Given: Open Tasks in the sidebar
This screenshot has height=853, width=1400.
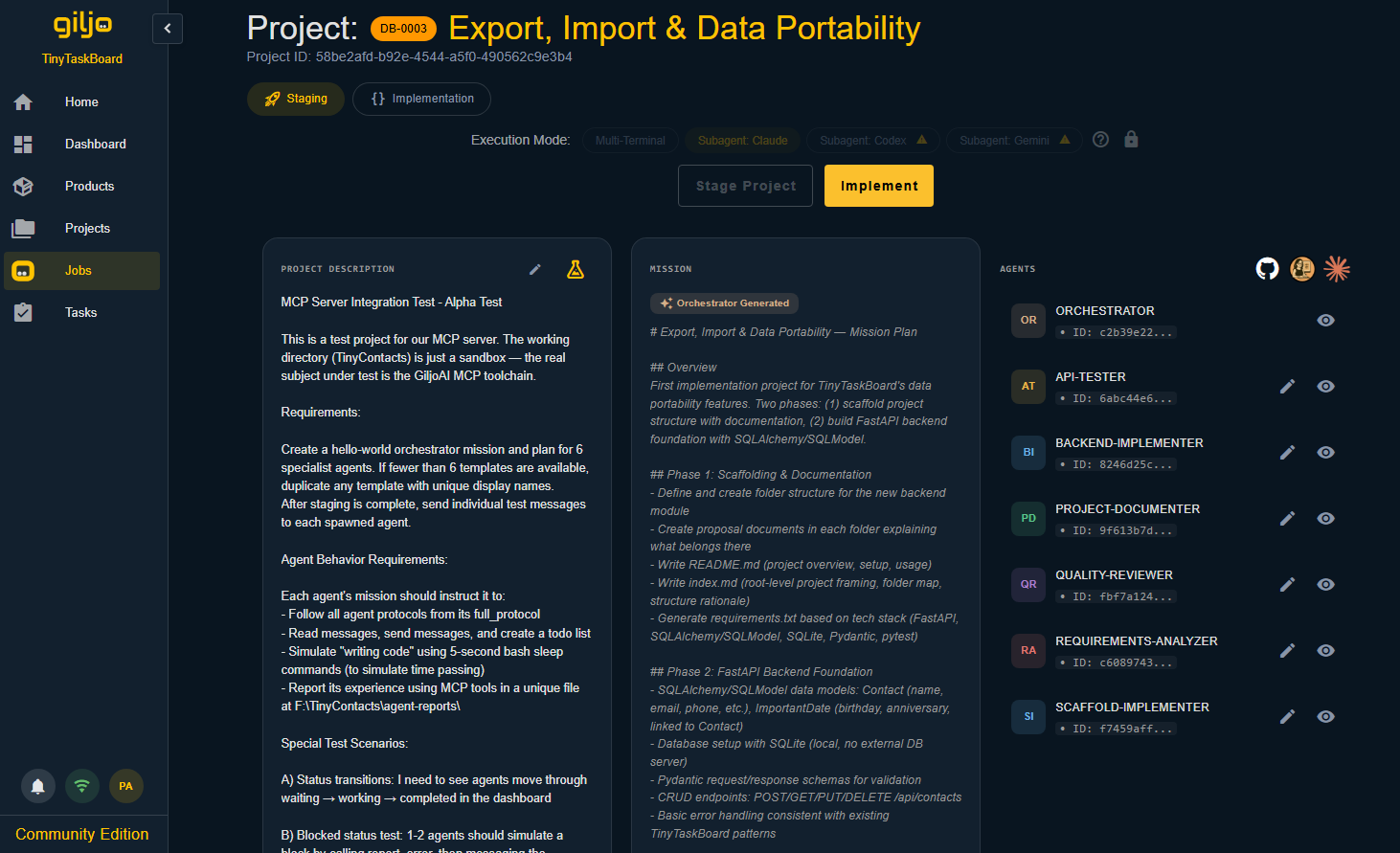Looking at the screenshot, I should (81, 313).
